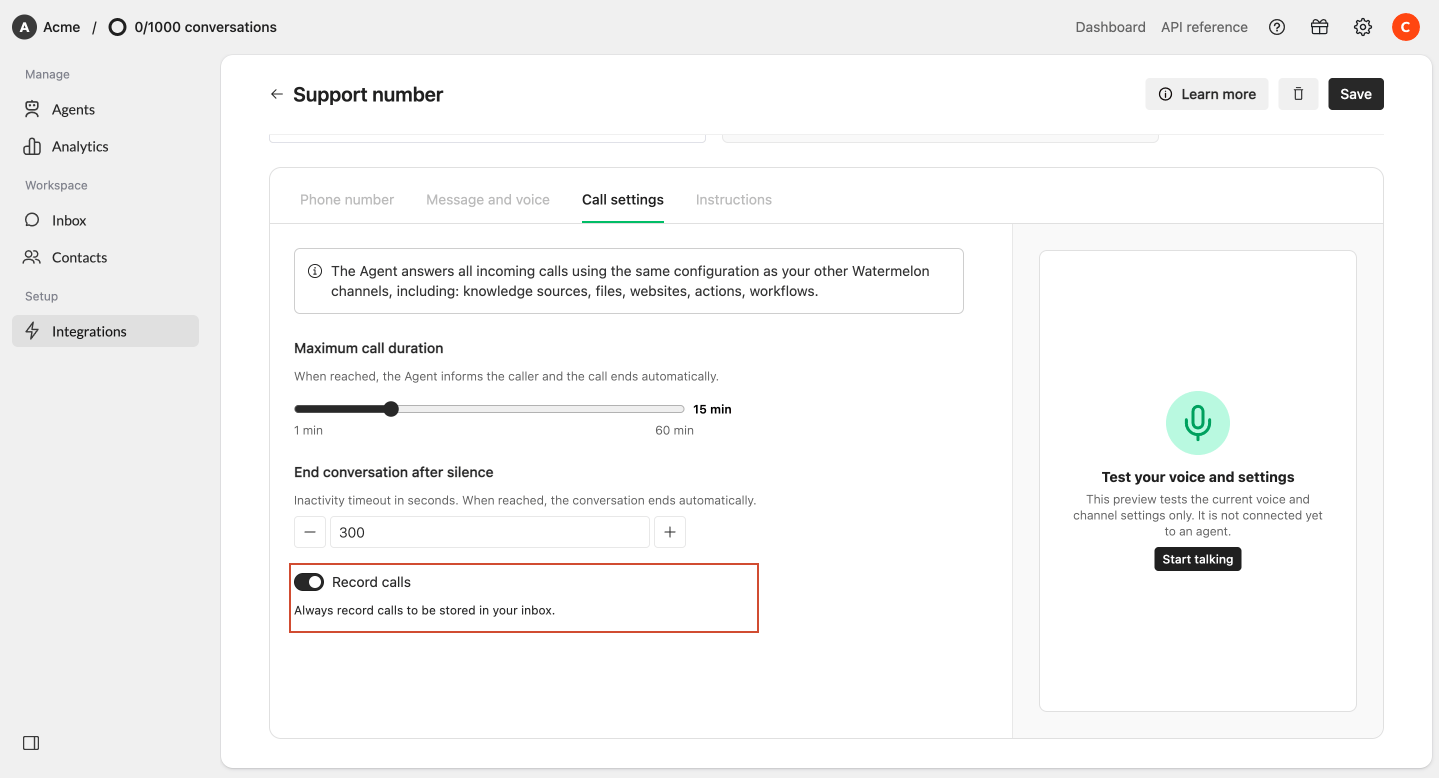Click the Learn more button
1439x778 pixels.
pyautogui.click(x=1207, y=94)
